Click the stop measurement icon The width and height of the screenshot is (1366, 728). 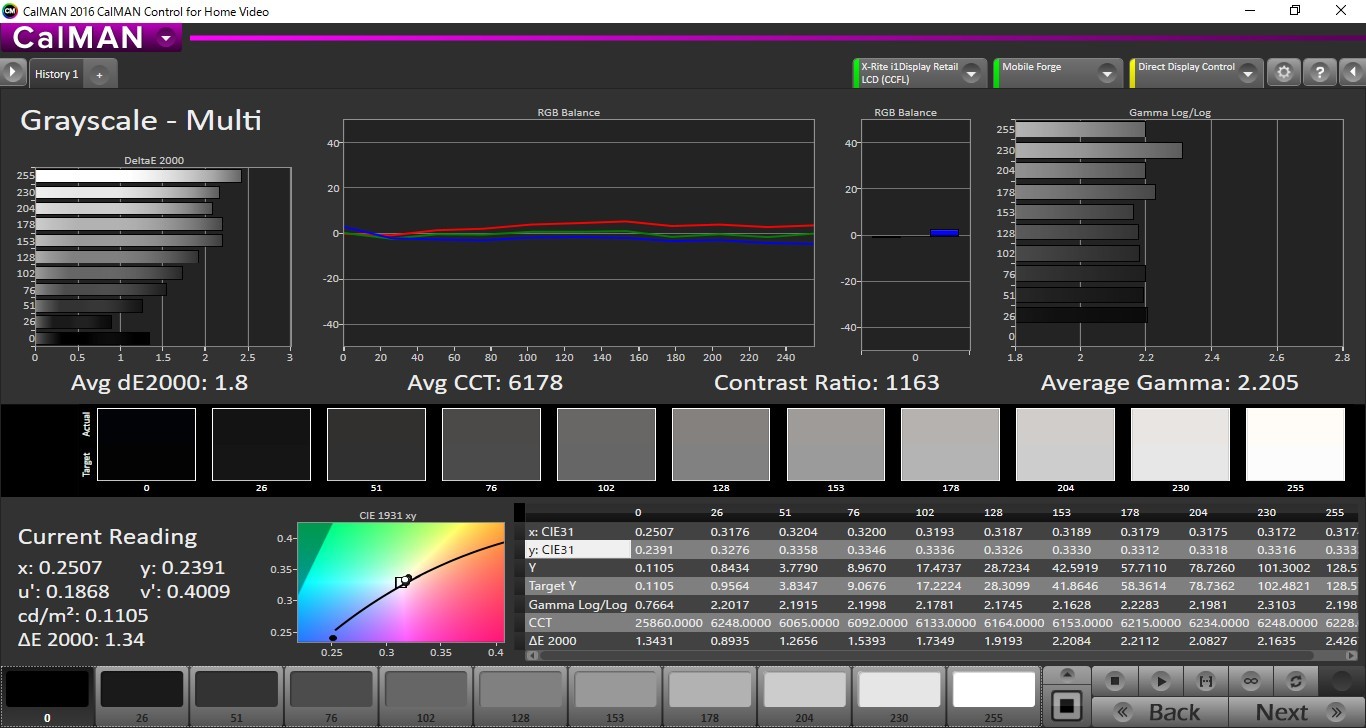1116,680
